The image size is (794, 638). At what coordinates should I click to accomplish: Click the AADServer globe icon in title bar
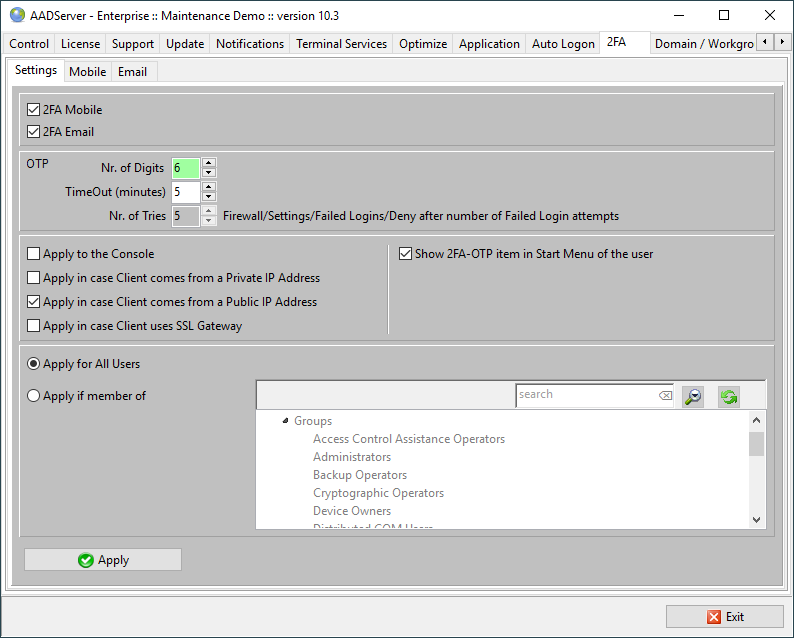pyautogui.click(x=17, y=15)
